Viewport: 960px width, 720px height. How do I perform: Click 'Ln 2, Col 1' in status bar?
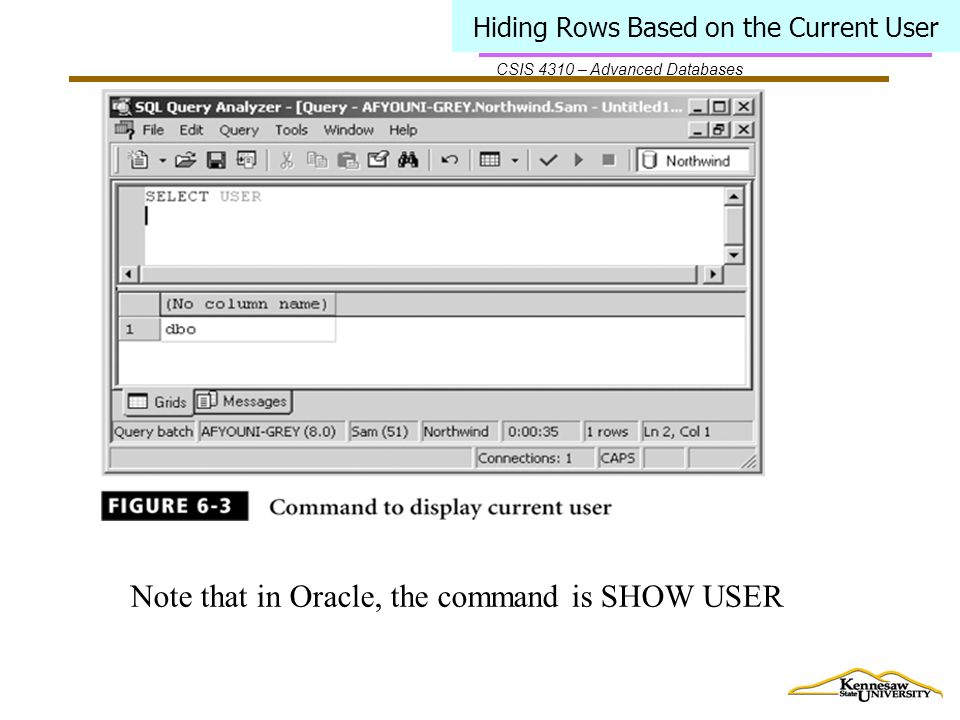click(x=677, y=432)
